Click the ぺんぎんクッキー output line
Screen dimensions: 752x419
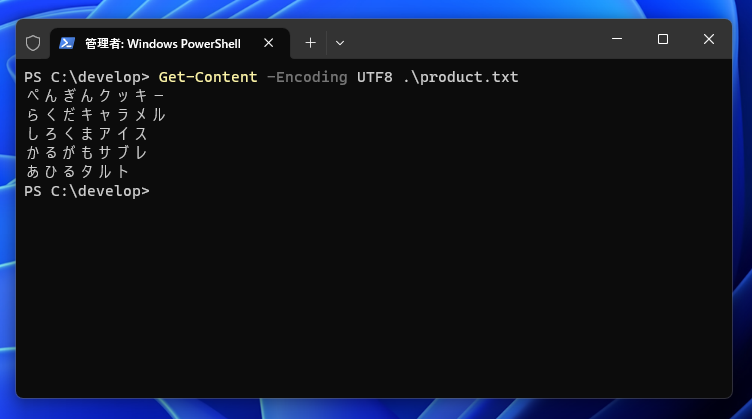(95, 96)
